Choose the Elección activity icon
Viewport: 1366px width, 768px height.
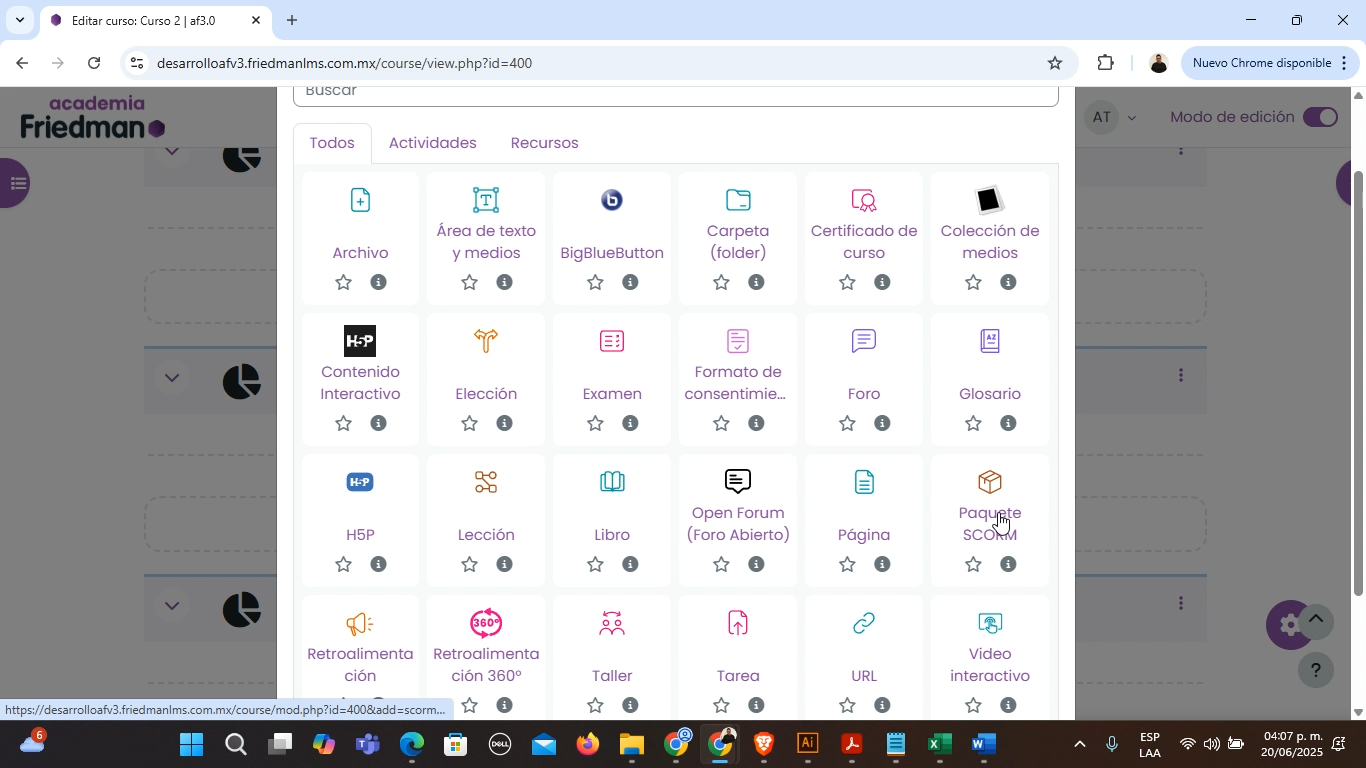486,341
